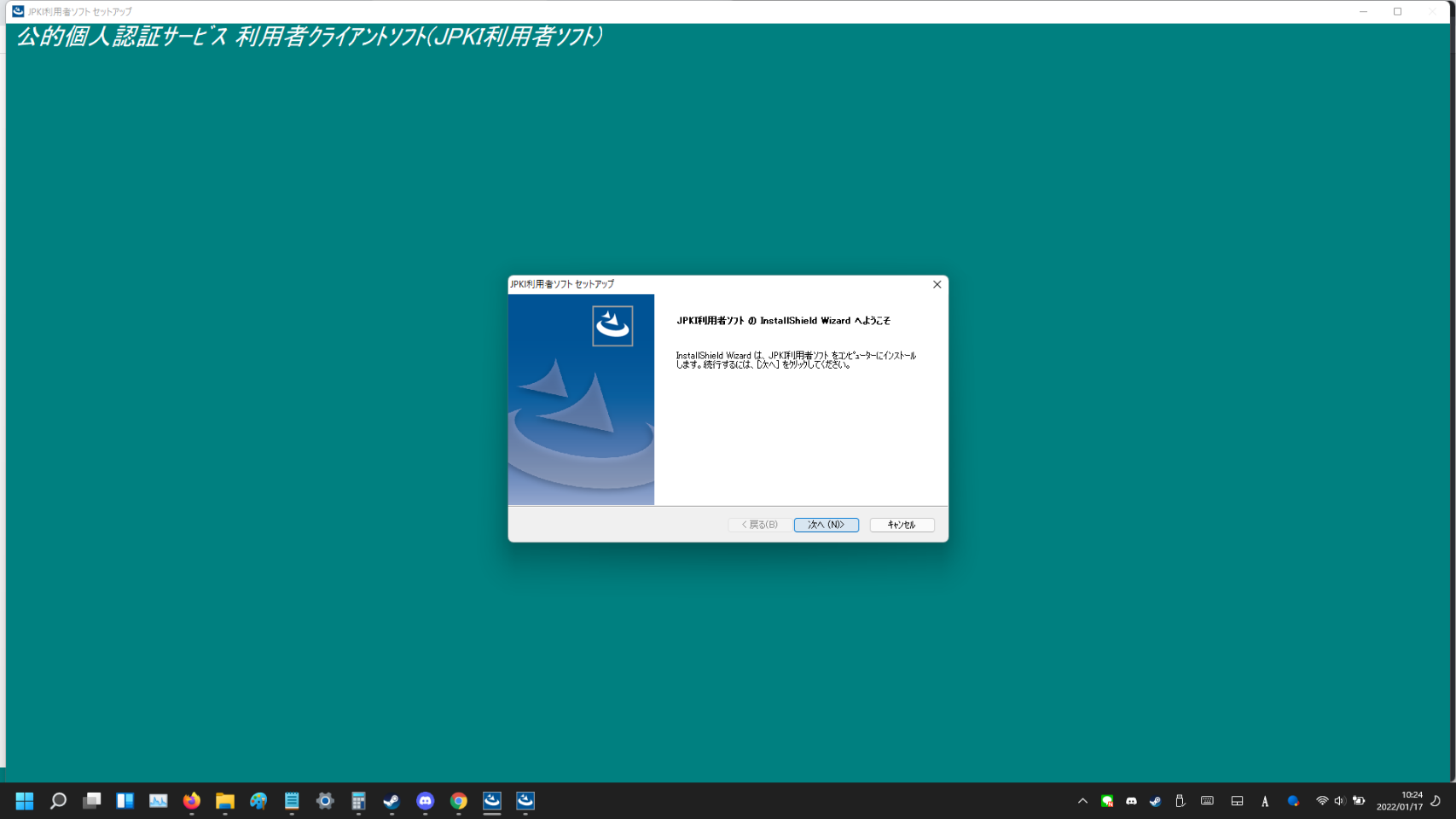This screenshot has width=1456, height=819.
Task: Open the Calculator taskbar icon
Action: 358,801
